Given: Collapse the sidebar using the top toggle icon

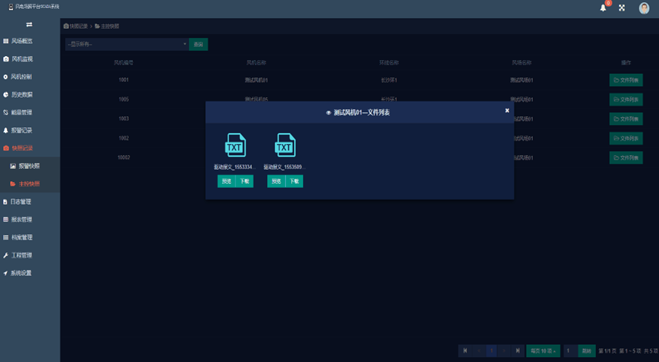Looking at the screenshot, I should click(x=29, y=24).
